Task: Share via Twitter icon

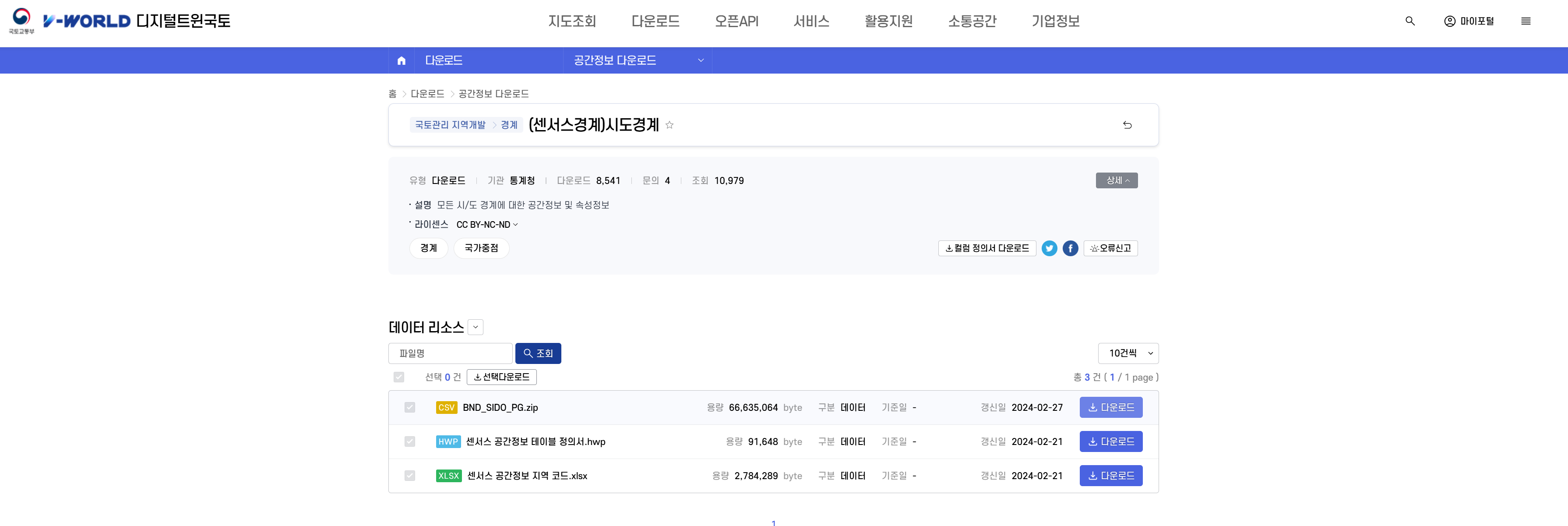Action: [x=1049, y=248]
